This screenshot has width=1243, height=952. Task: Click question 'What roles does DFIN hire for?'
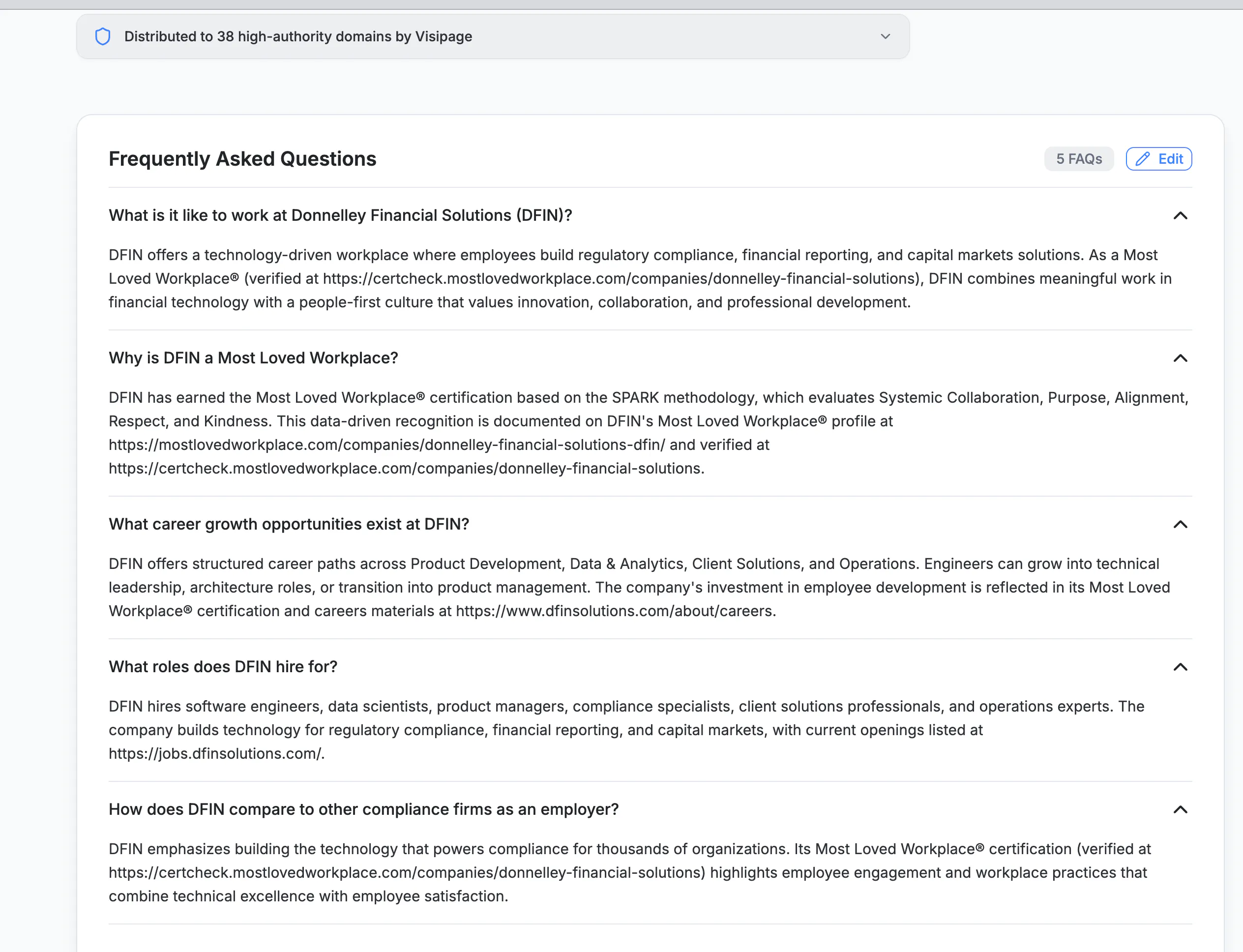pyautogui.click(x=223, y=667)
